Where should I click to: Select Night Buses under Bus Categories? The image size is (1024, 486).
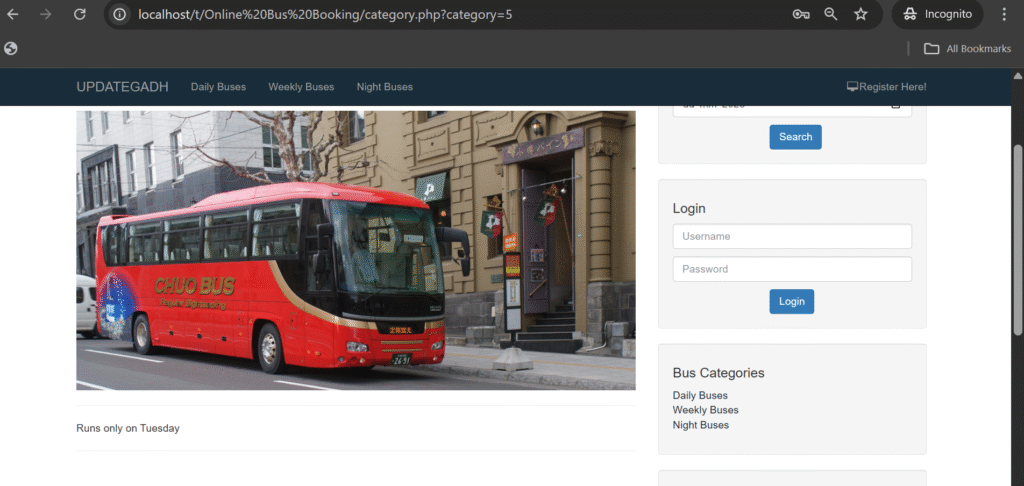(x=701, y=425)
